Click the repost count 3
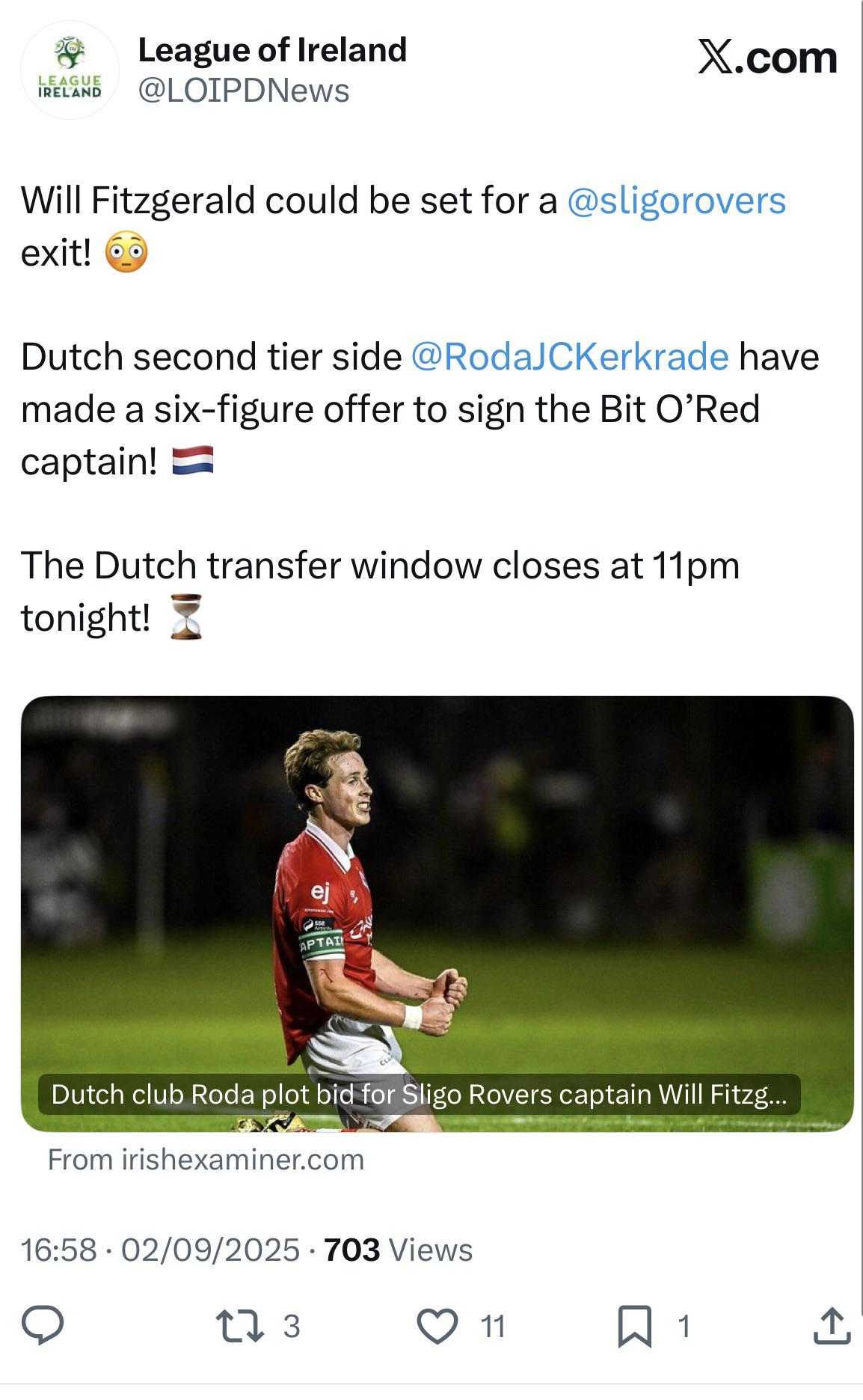The width and height of the screenshot is (863, 1400). tap(292, 1327)
